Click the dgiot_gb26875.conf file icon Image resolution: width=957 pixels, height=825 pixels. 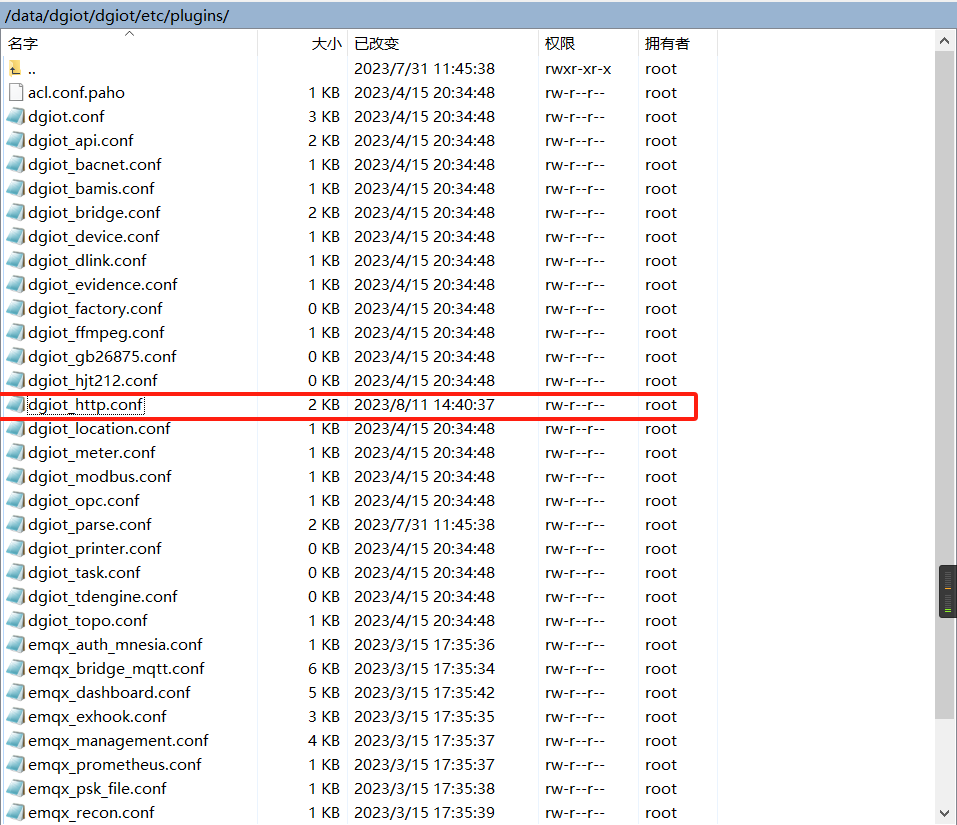click(16, 356)
